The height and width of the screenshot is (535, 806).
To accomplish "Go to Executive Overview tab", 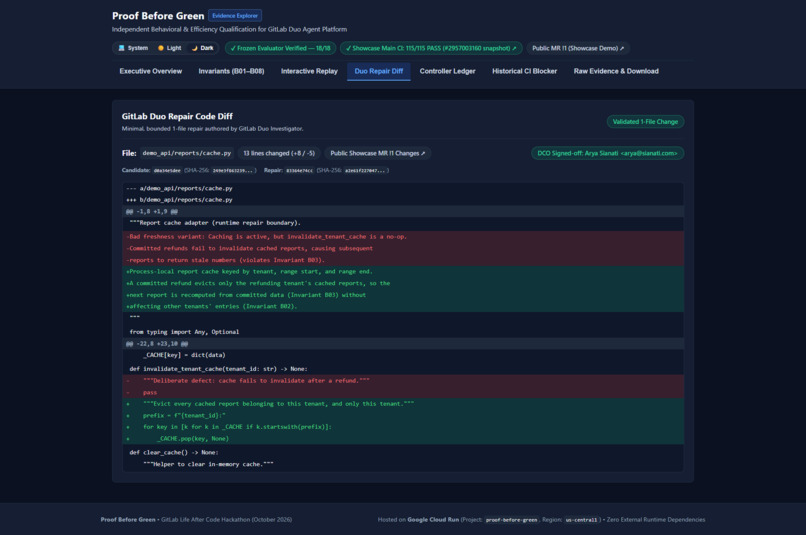I will click(x=151, y=71).
